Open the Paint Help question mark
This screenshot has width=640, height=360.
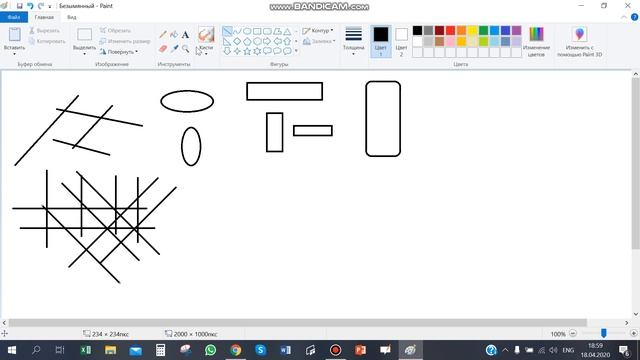[x=634, y=17]
